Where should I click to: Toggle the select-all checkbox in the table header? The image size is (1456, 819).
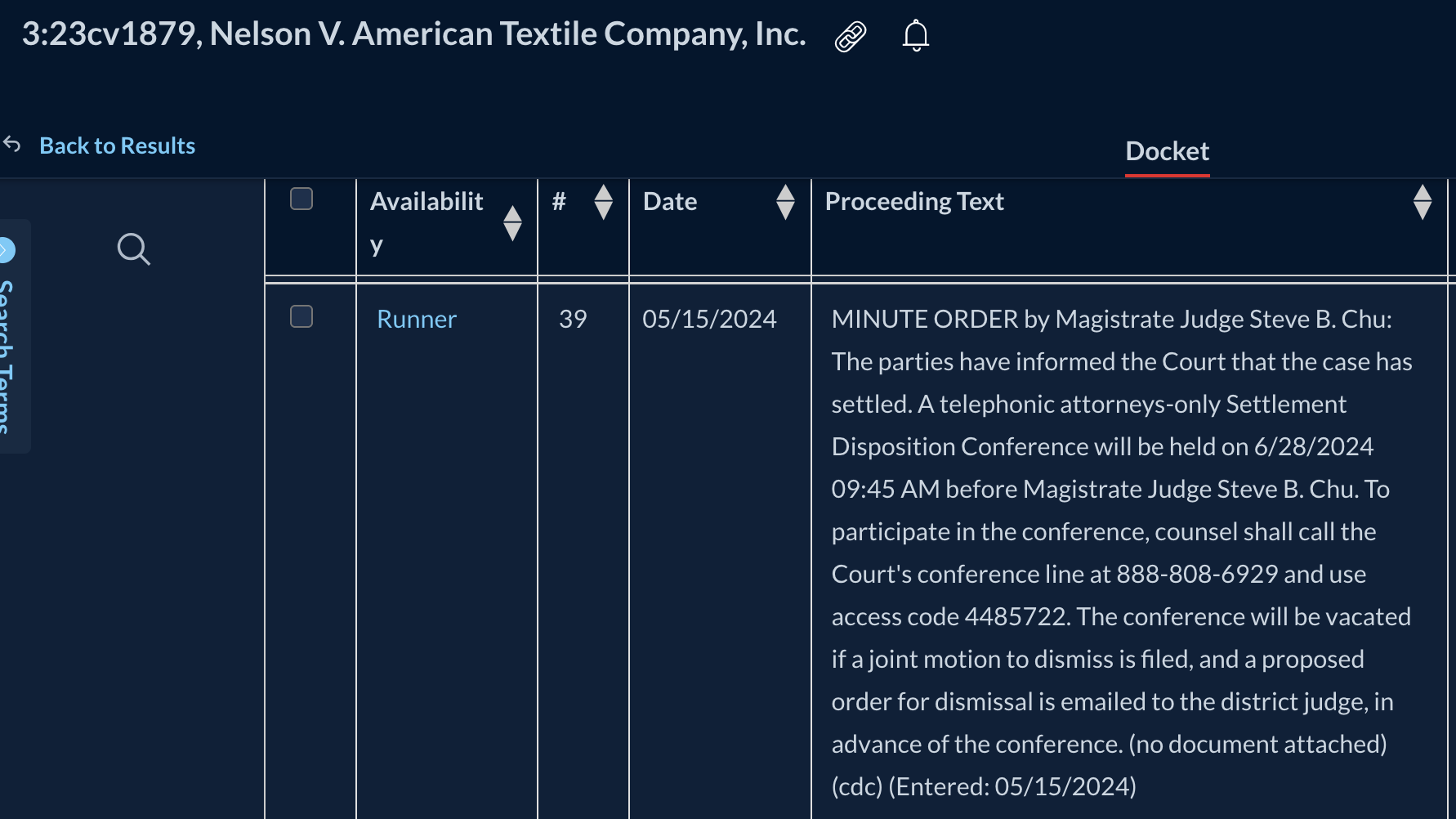[x=301, y=199]
